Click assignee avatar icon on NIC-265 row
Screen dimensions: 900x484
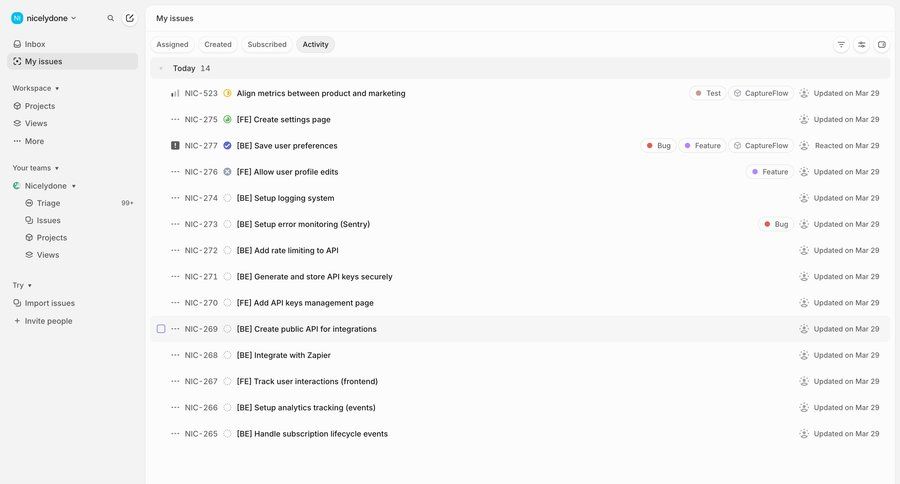point(804,434)
